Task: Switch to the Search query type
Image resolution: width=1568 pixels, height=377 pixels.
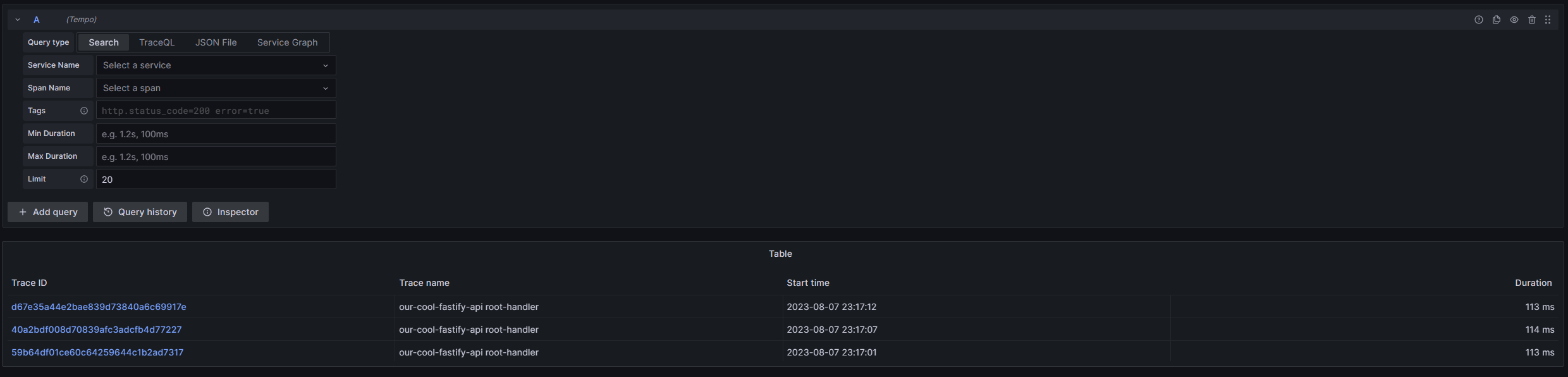Action: coord(103,42)
